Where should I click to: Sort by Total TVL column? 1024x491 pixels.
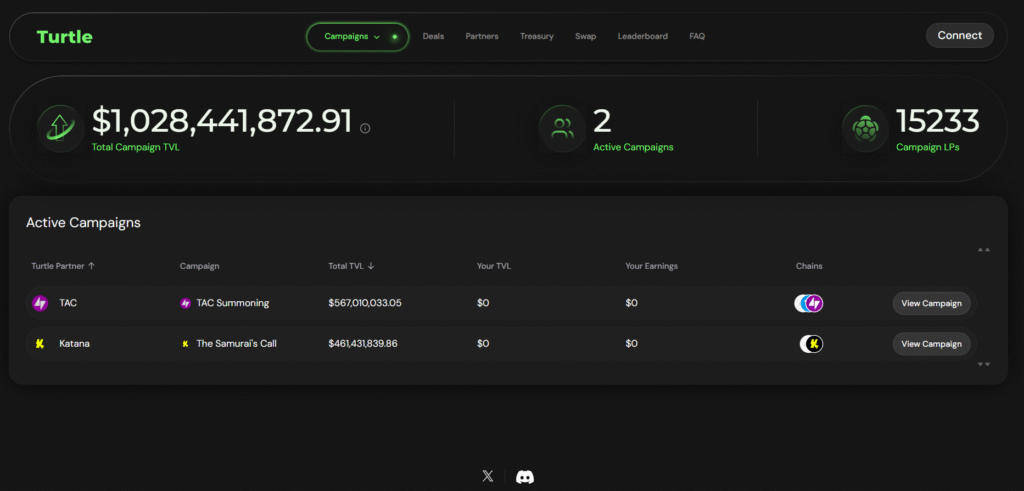tap(351, 266)
